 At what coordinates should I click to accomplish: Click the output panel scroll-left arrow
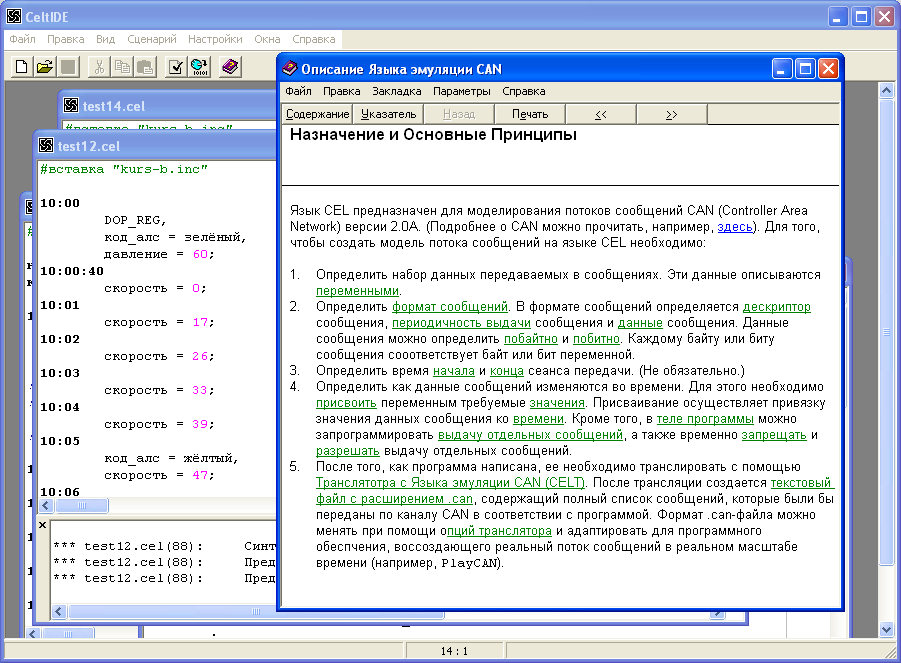click(59, 612)
